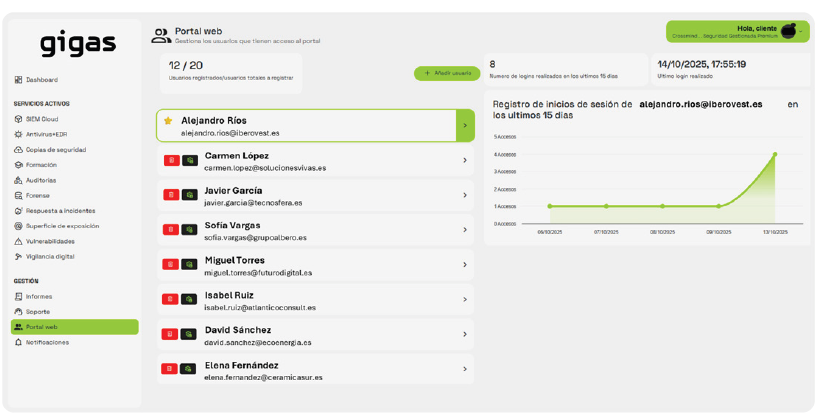This screenshot has height=416, width=817.
Task: Click the star icon next to Alejandro Ríos
Action: (168, 121)
